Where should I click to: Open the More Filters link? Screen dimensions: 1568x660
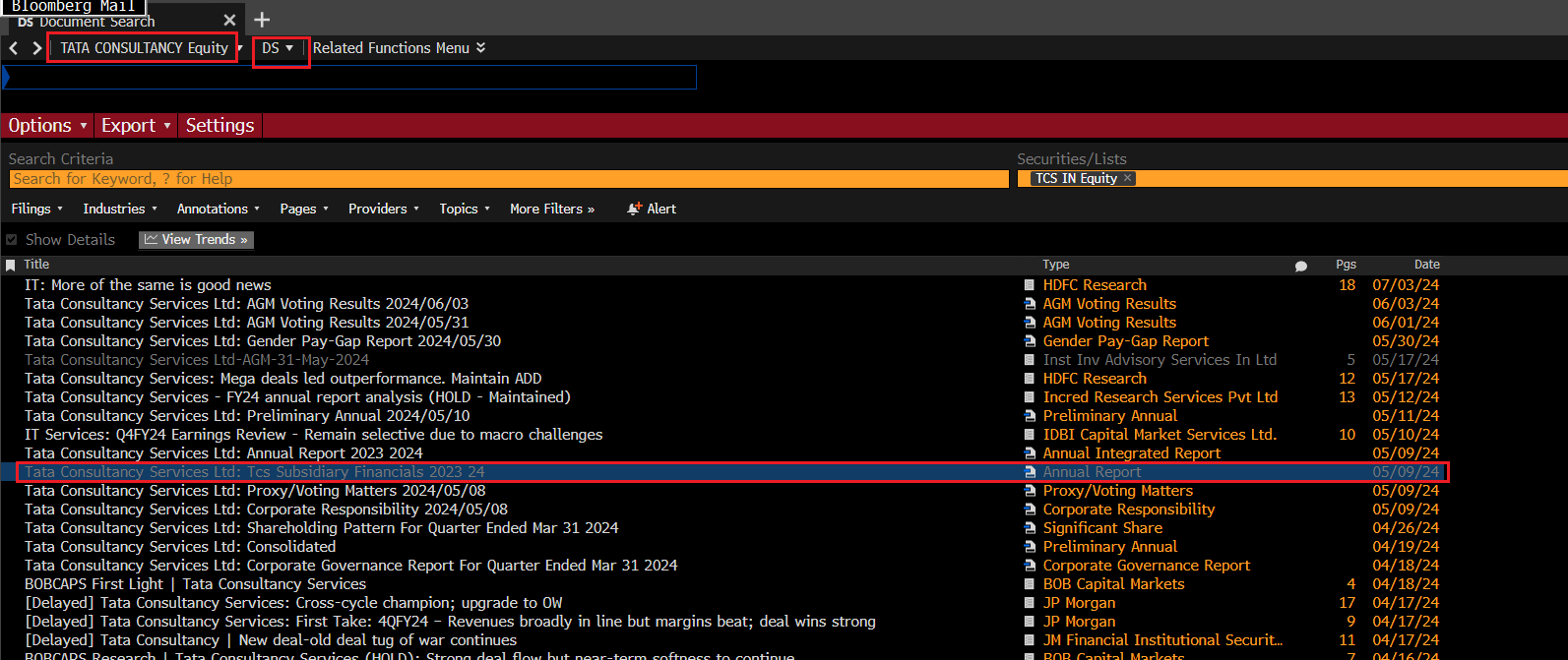pyautogui.click(x=551, y=209)
